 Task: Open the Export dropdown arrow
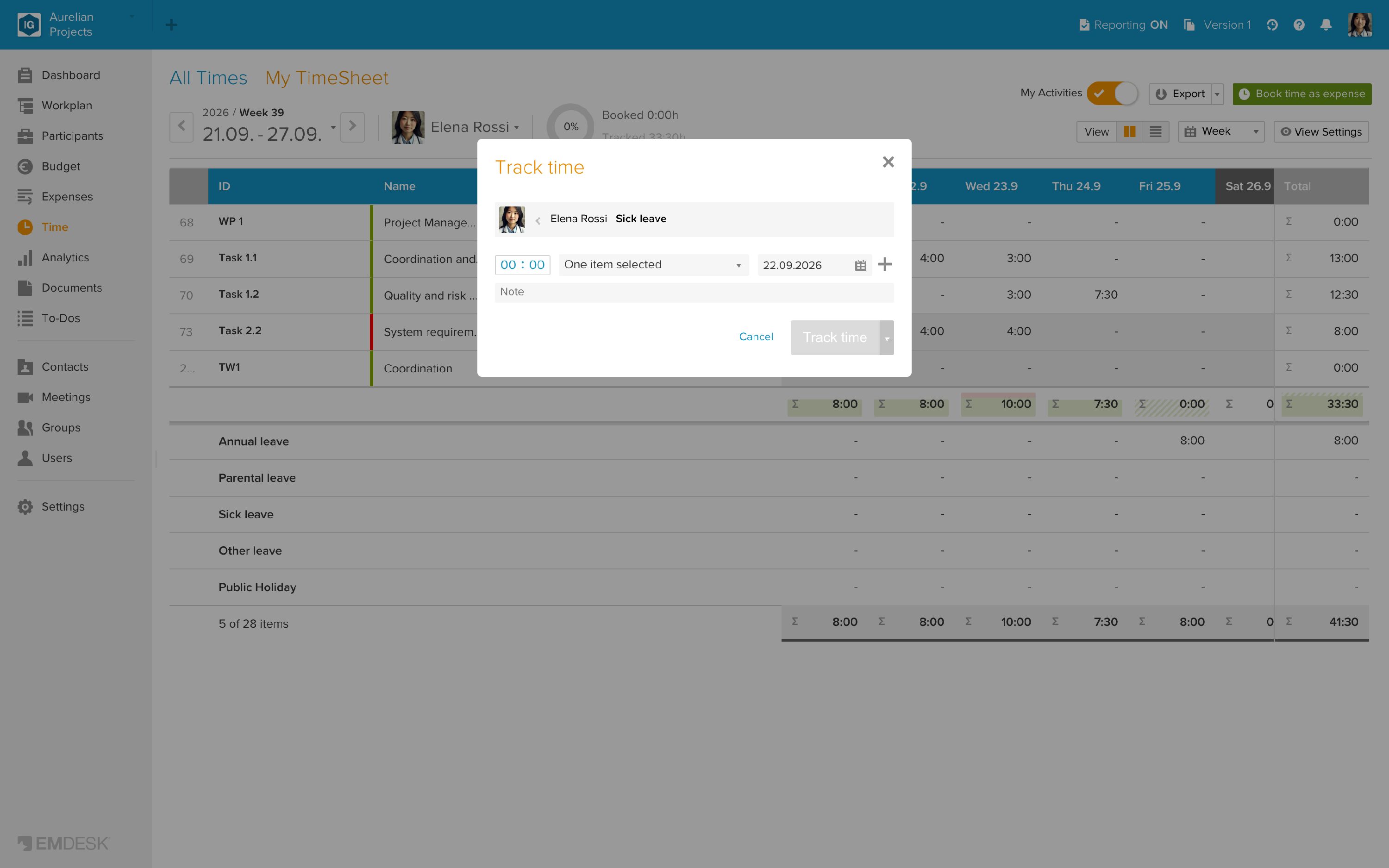click(x=1217, y=94)
